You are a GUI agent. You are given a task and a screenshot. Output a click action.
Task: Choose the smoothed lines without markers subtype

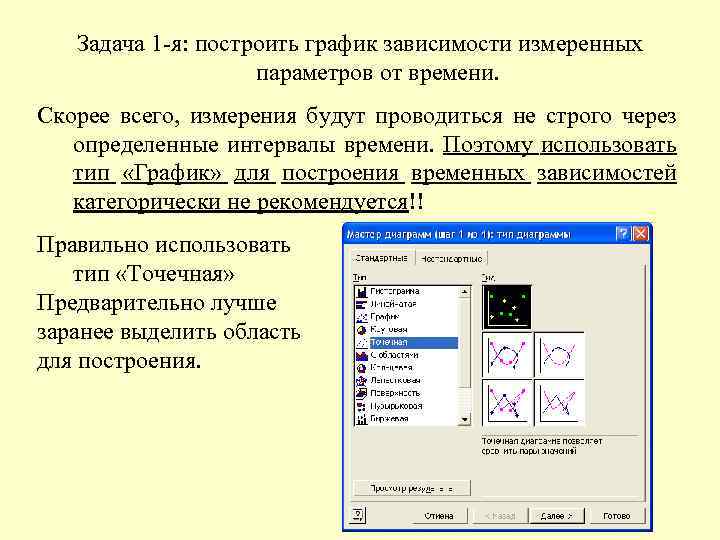559,355
